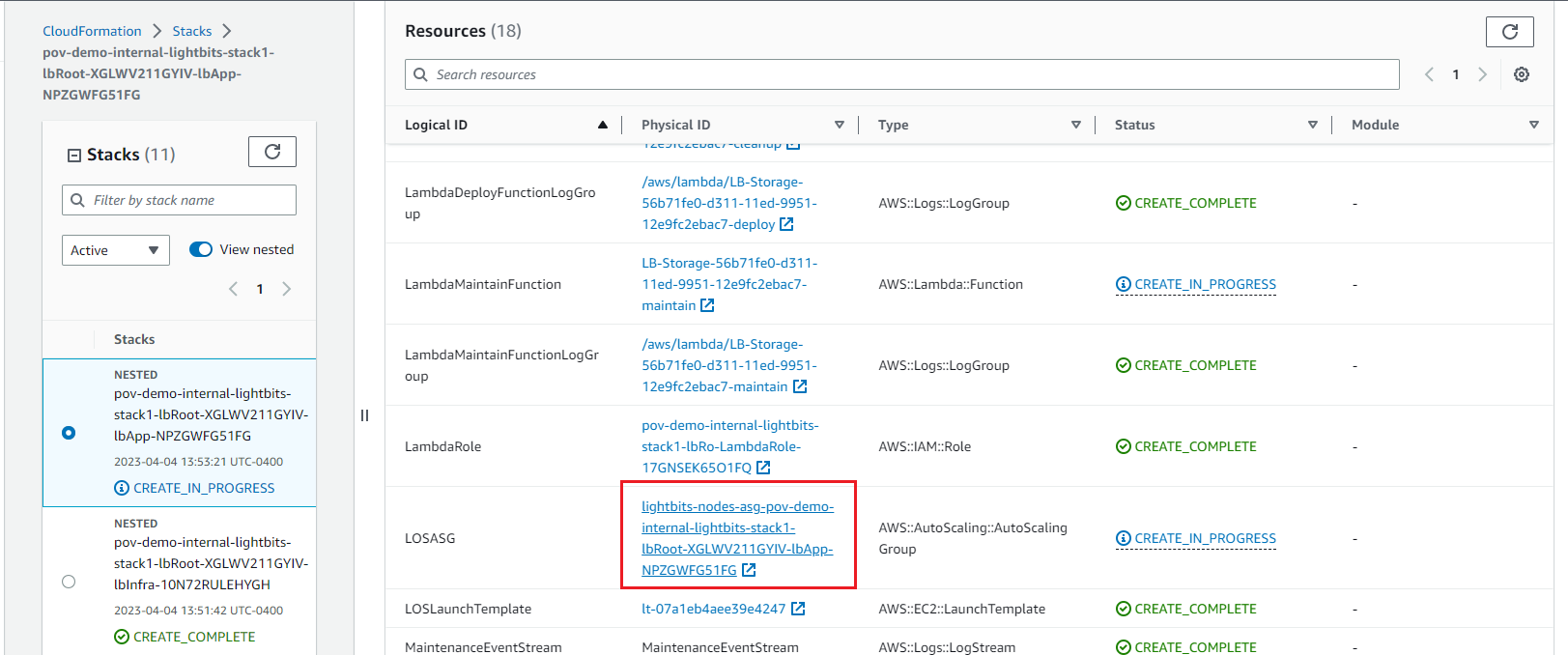
Task: Open external link icon for LambdaMaintainFunctionLogGroup
Action: pos(800,386)
